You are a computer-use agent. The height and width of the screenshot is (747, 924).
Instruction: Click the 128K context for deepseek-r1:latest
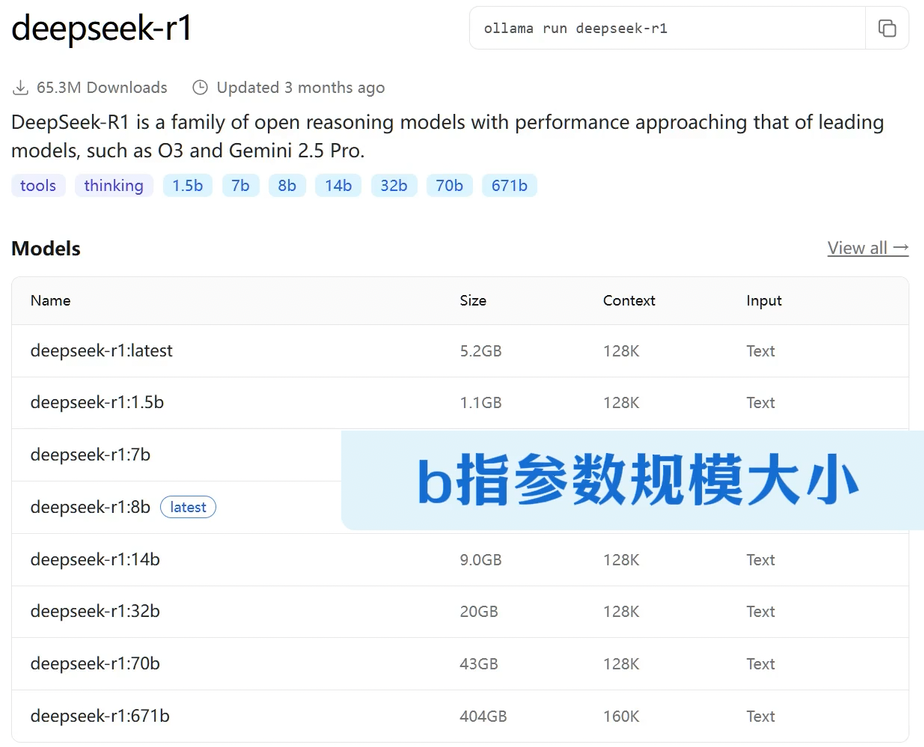[x=621, y=351]
